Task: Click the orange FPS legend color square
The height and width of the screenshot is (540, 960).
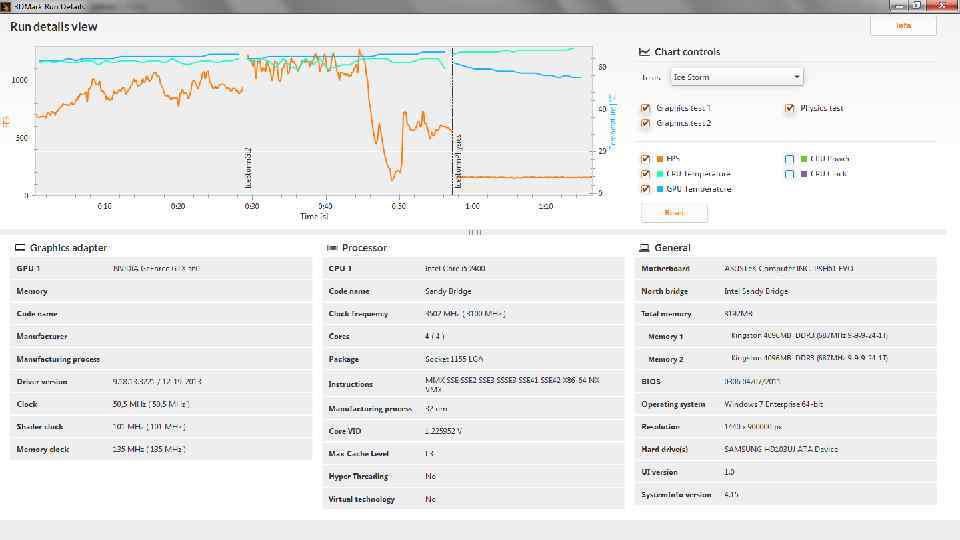Action: click(x=660, y=159)
